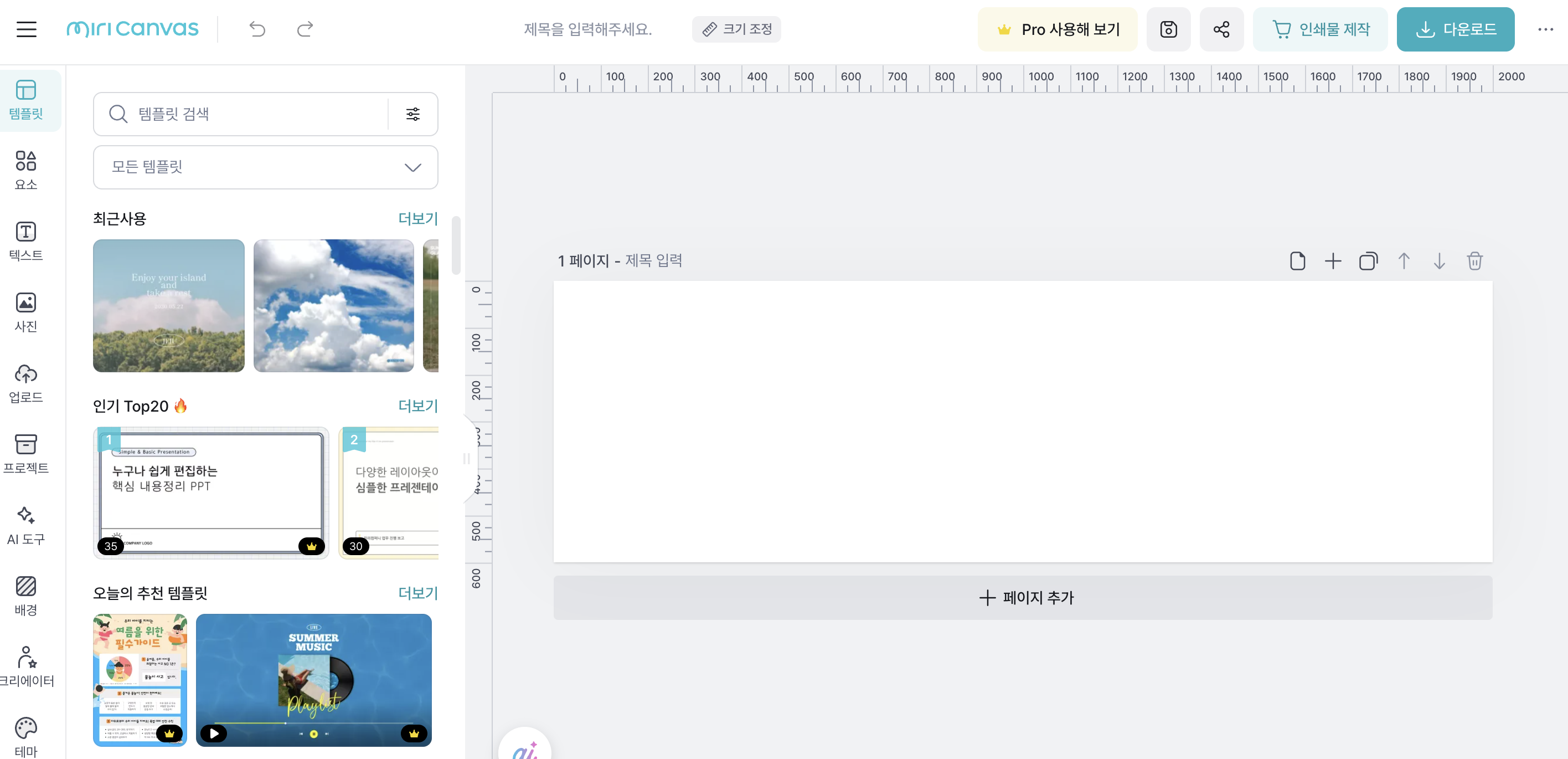Screen dimensions: 1568x759
Task: Switch to the 프로젝트 panel
Action: (25, 454)
